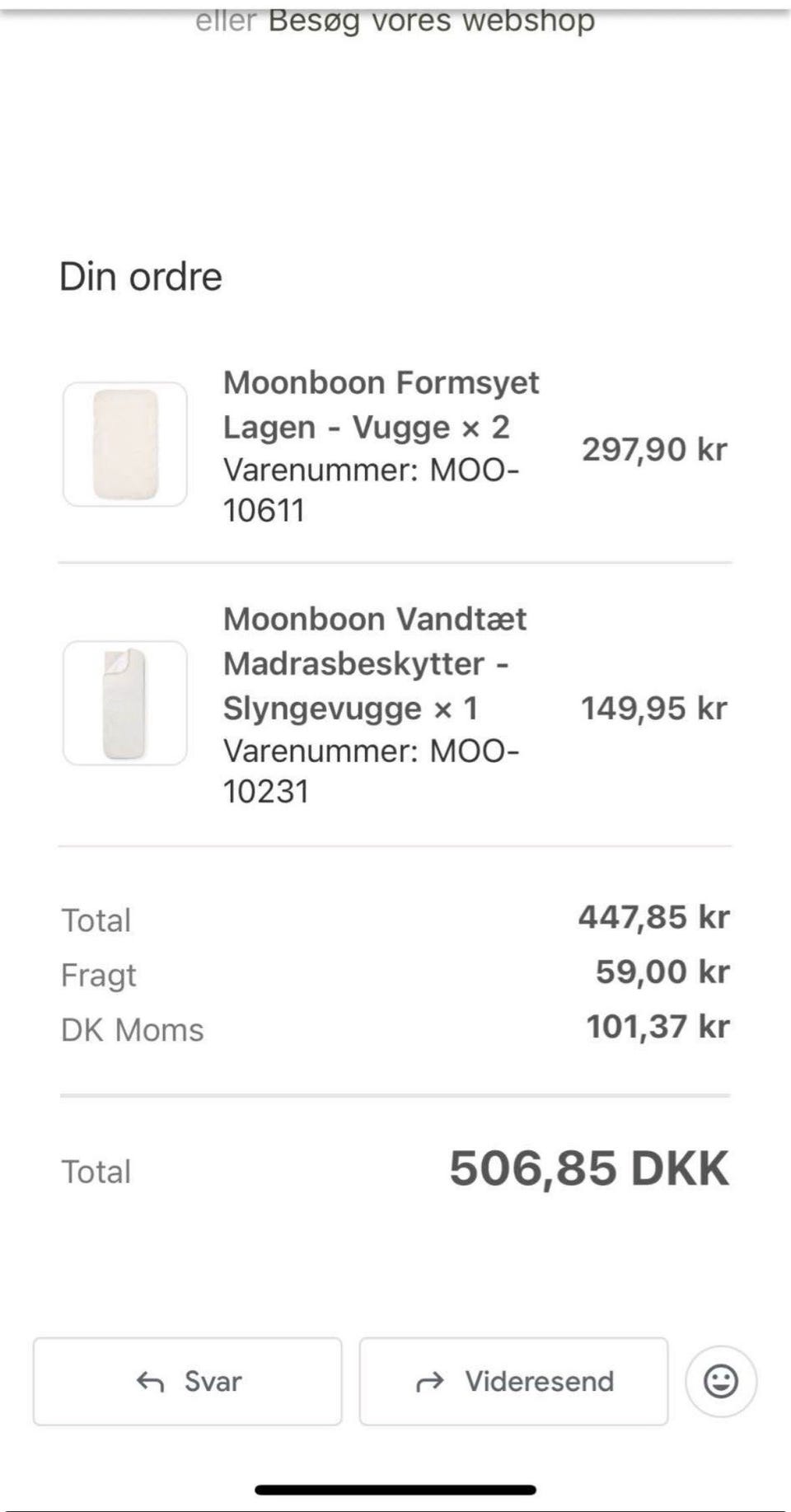Click the Besøg vores webshop link
Image resolution: width=791 pixels, height=1512 pixels.
431,20
